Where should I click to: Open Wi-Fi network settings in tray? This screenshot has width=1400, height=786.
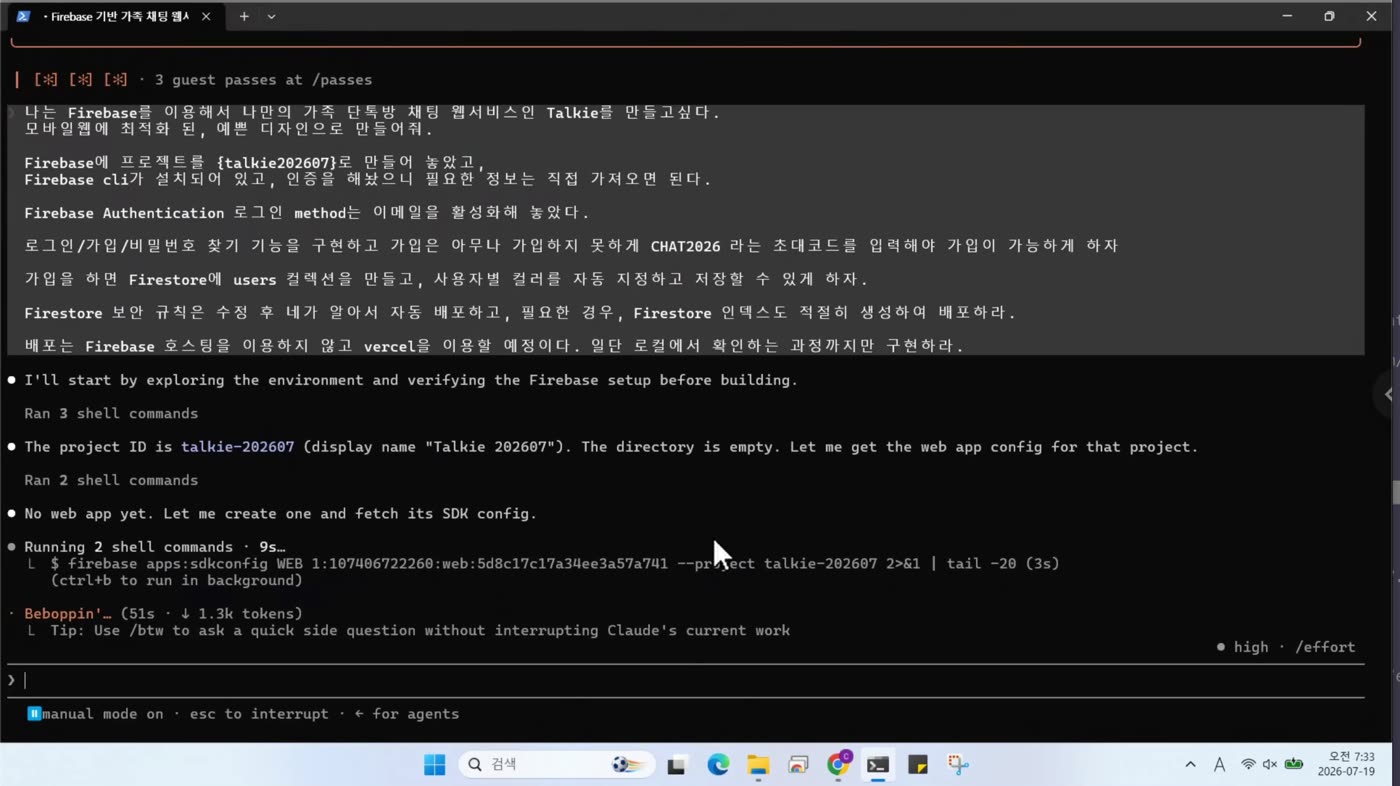click(1248, 765)
